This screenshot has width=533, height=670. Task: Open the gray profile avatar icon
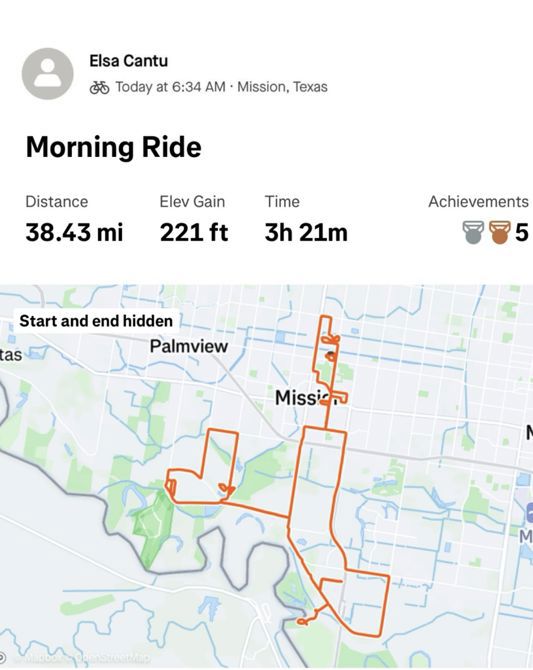(47, 73)
